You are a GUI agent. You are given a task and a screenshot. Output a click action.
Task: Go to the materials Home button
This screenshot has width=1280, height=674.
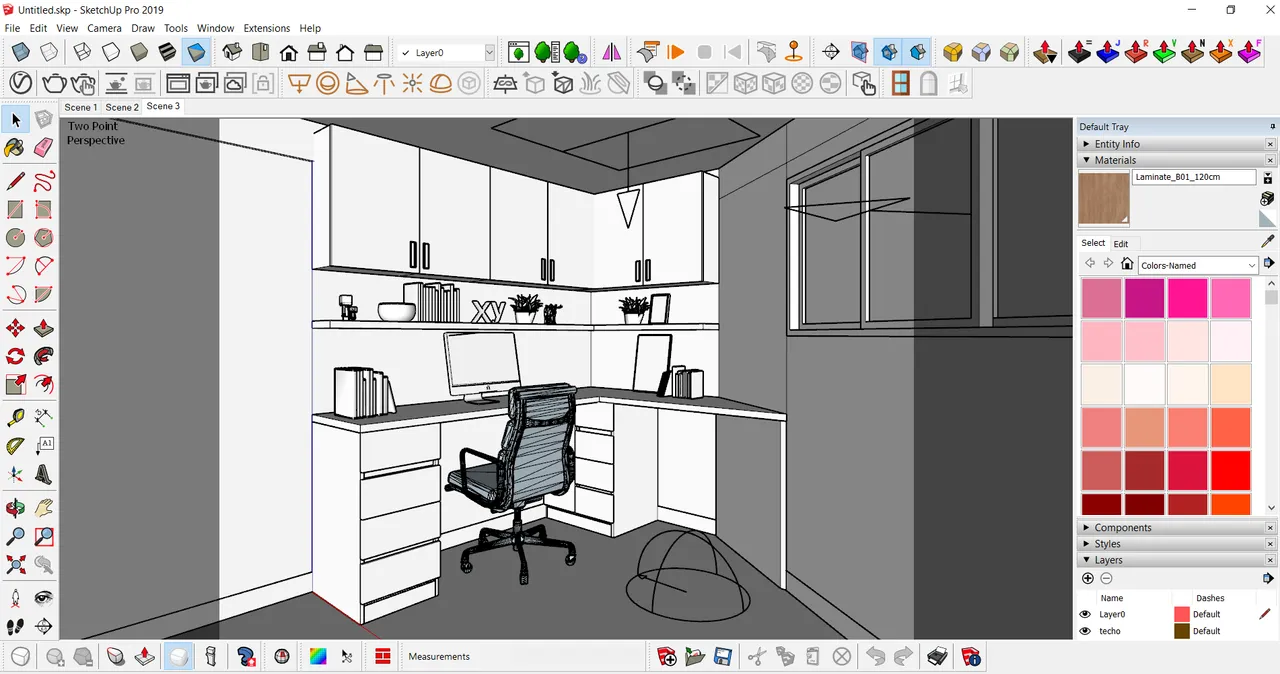tap(1127, 264)
